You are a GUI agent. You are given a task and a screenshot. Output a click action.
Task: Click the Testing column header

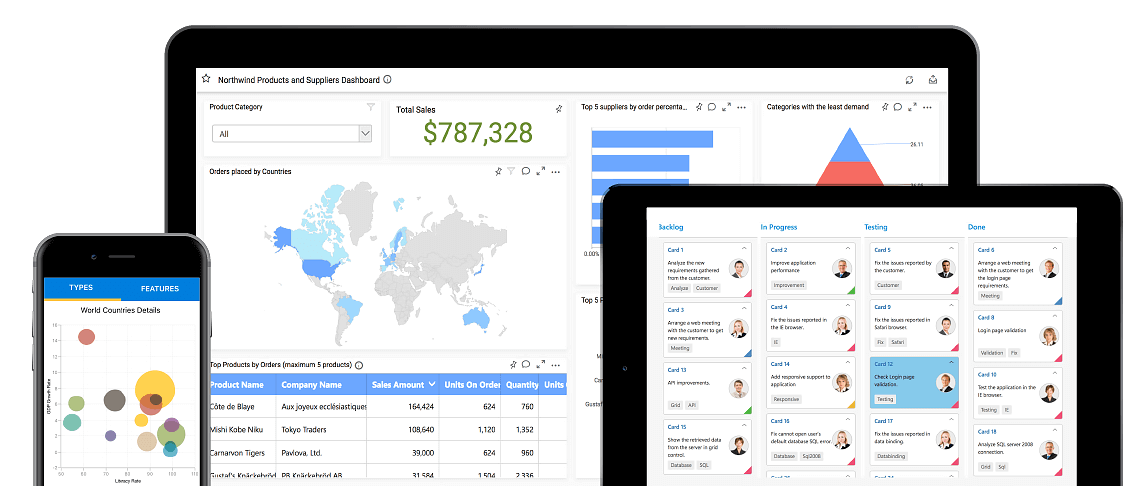[x=875, y=227]
